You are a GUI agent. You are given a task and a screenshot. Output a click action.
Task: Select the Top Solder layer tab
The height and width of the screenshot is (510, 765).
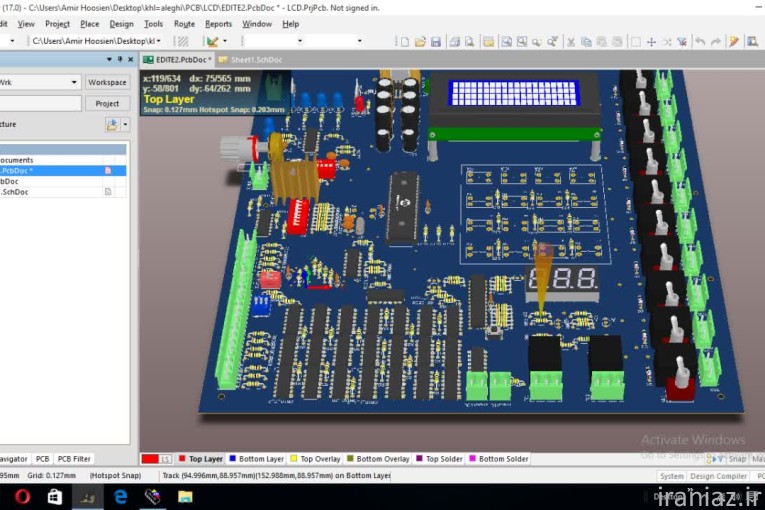(439, 459)
